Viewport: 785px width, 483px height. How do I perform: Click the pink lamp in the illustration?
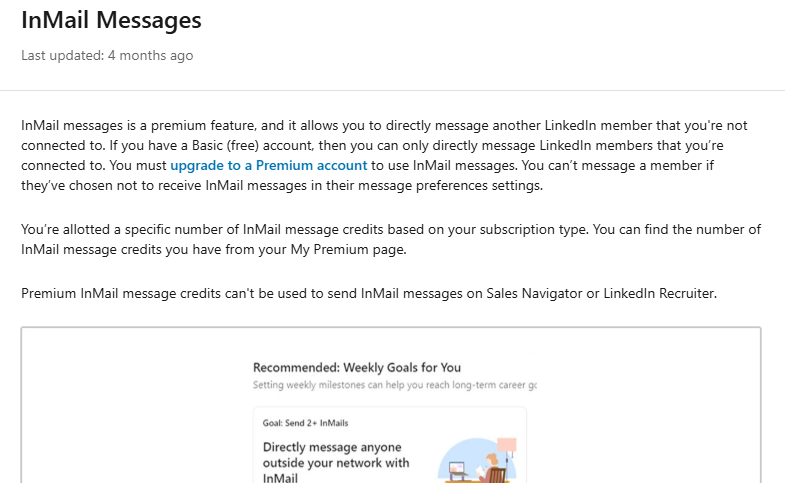[507, 446]
